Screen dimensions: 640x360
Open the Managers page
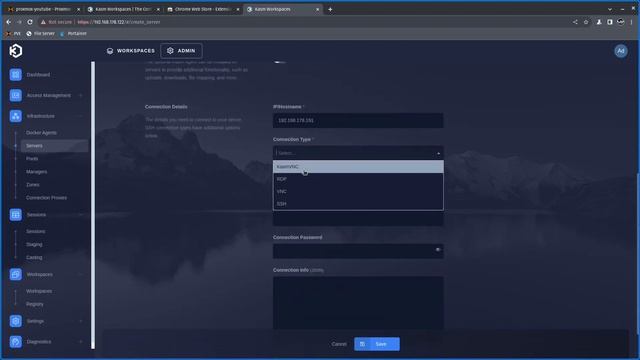36,172
